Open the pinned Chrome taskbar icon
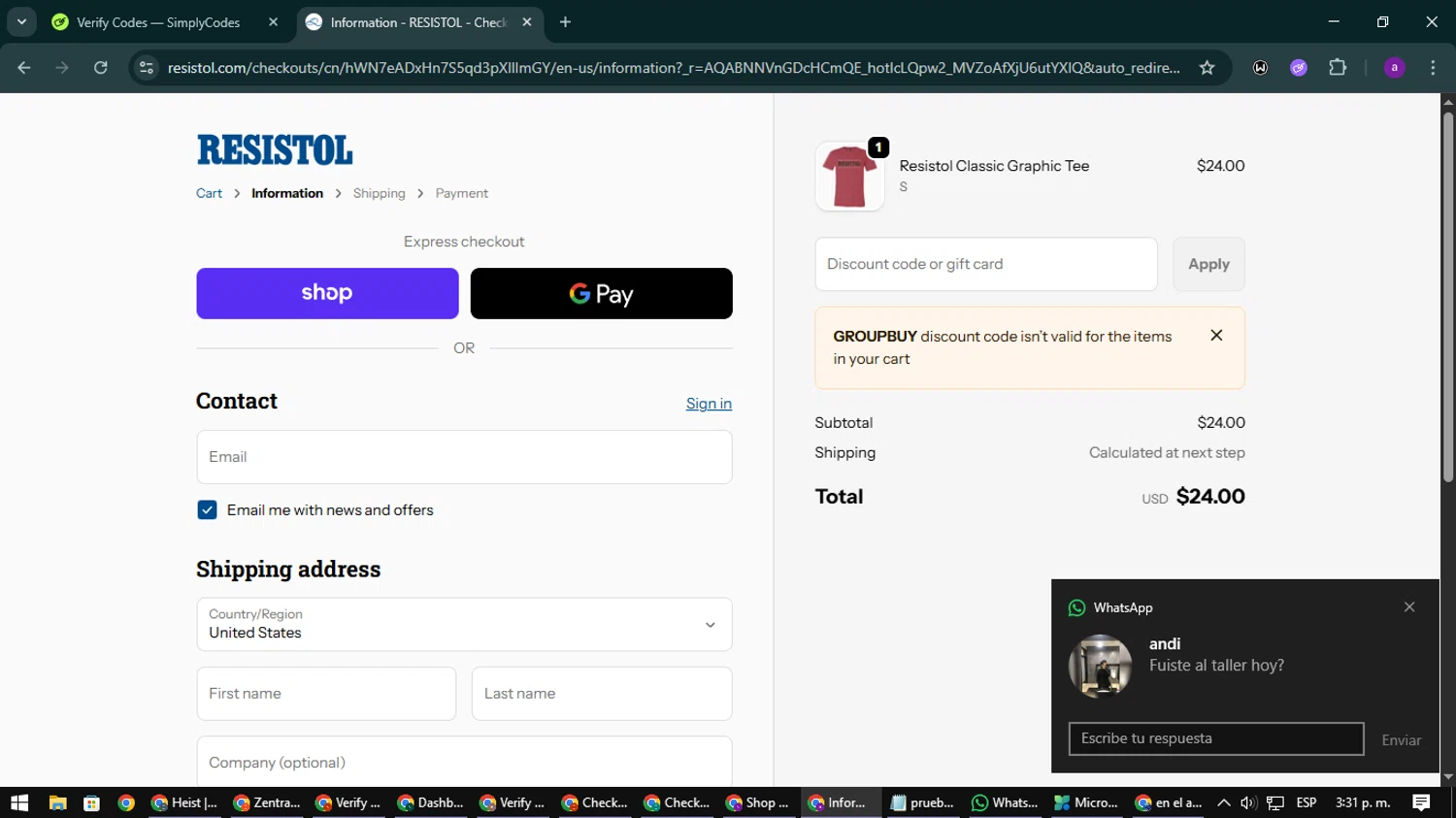Image resolution: width=1456 pixels, height=818 pixels. coord(125,802)
